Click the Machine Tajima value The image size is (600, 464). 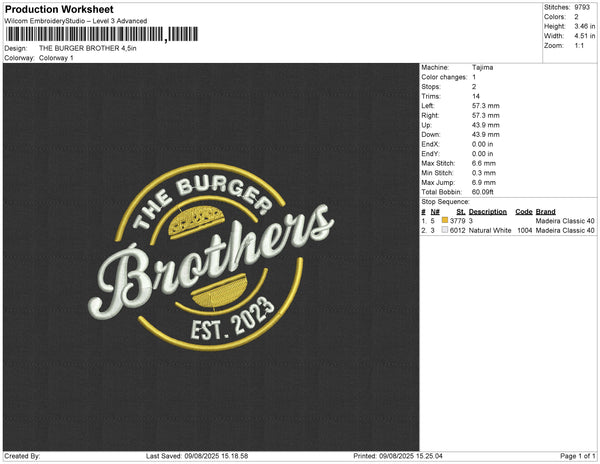click(482, 67)
